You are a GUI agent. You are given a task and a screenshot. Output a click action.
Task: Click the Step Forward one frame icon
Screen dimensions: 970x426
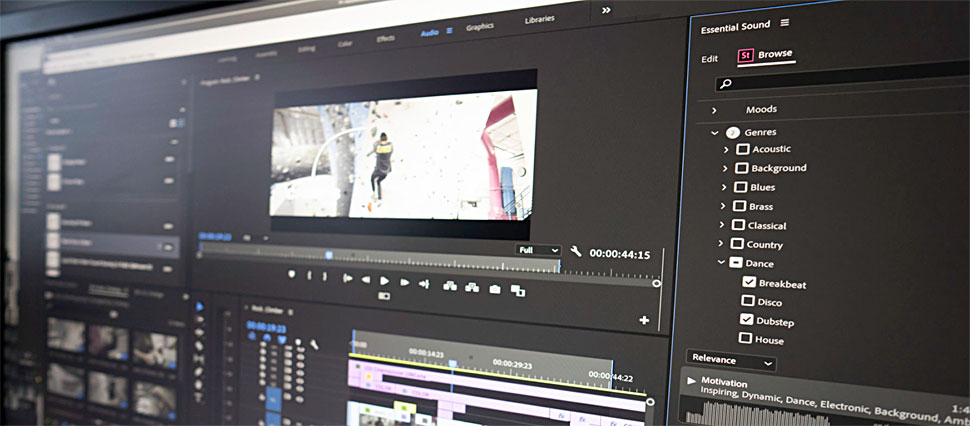tap(405, 282)
